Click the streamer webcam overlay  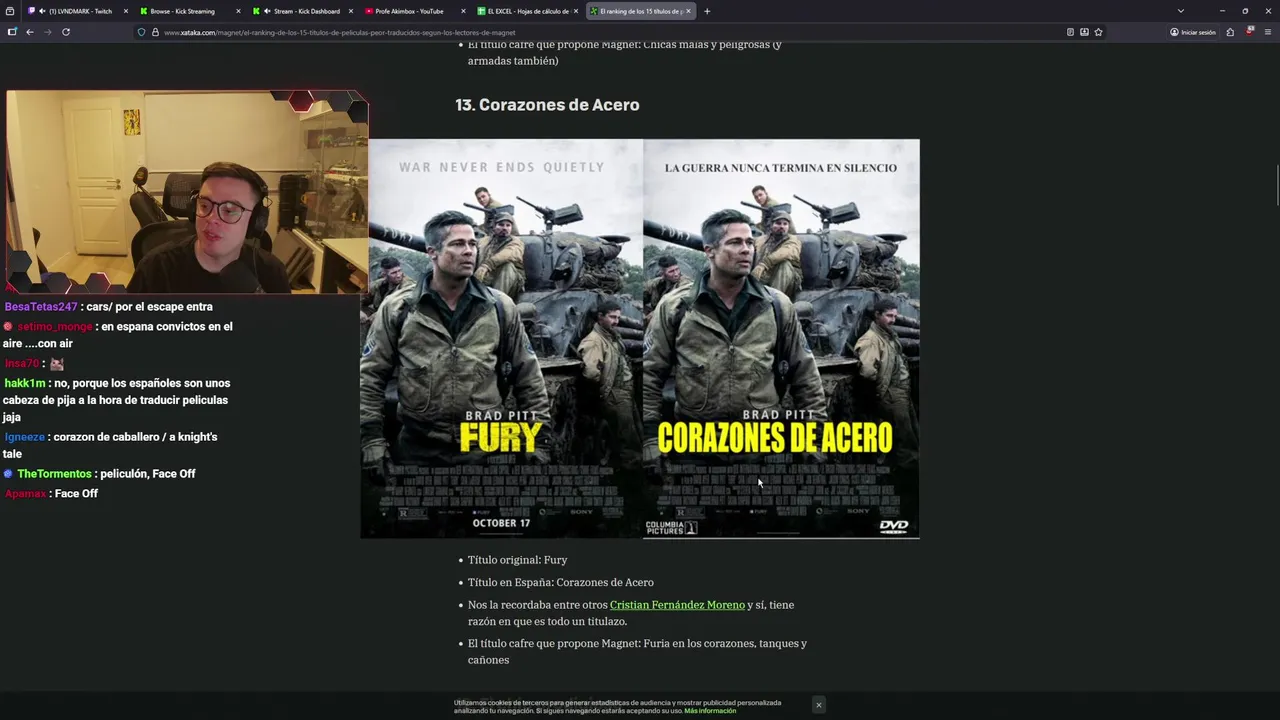pos(187,192)
